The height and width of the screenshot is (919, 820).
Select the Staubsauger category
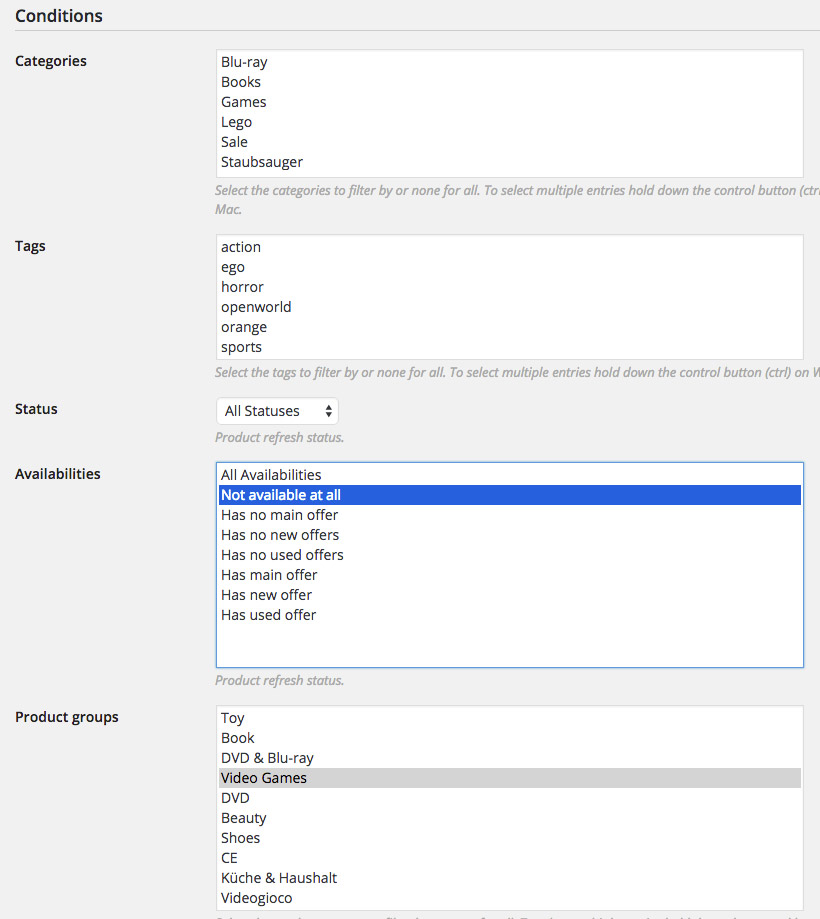pyautogui.click(x=261, y=161)
